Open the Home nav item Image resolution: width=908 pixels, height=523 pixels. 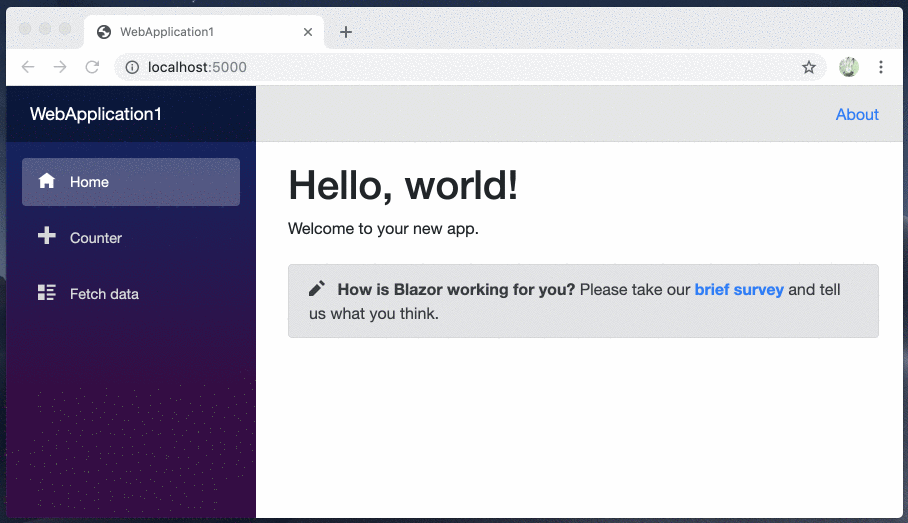coord(131,182)
